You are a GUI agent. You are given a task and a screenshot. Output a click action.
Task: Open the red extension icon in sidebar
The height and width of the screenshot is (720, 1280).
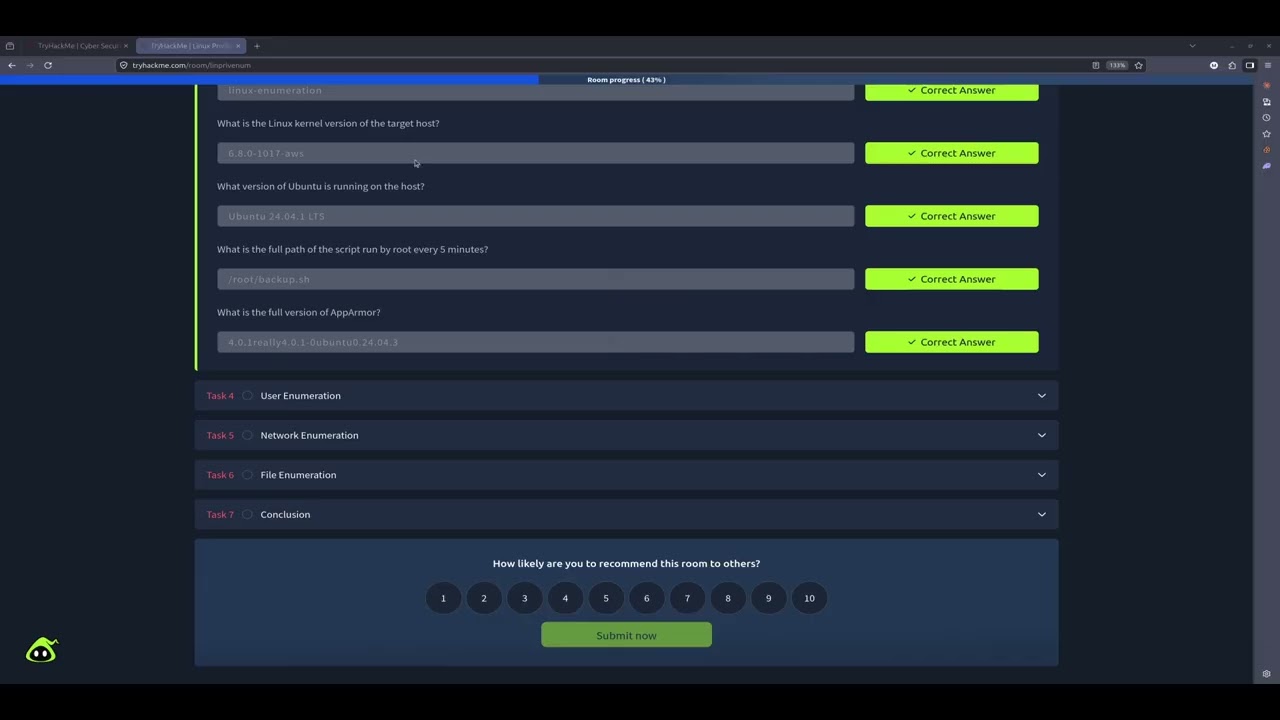pos(1267,85)
